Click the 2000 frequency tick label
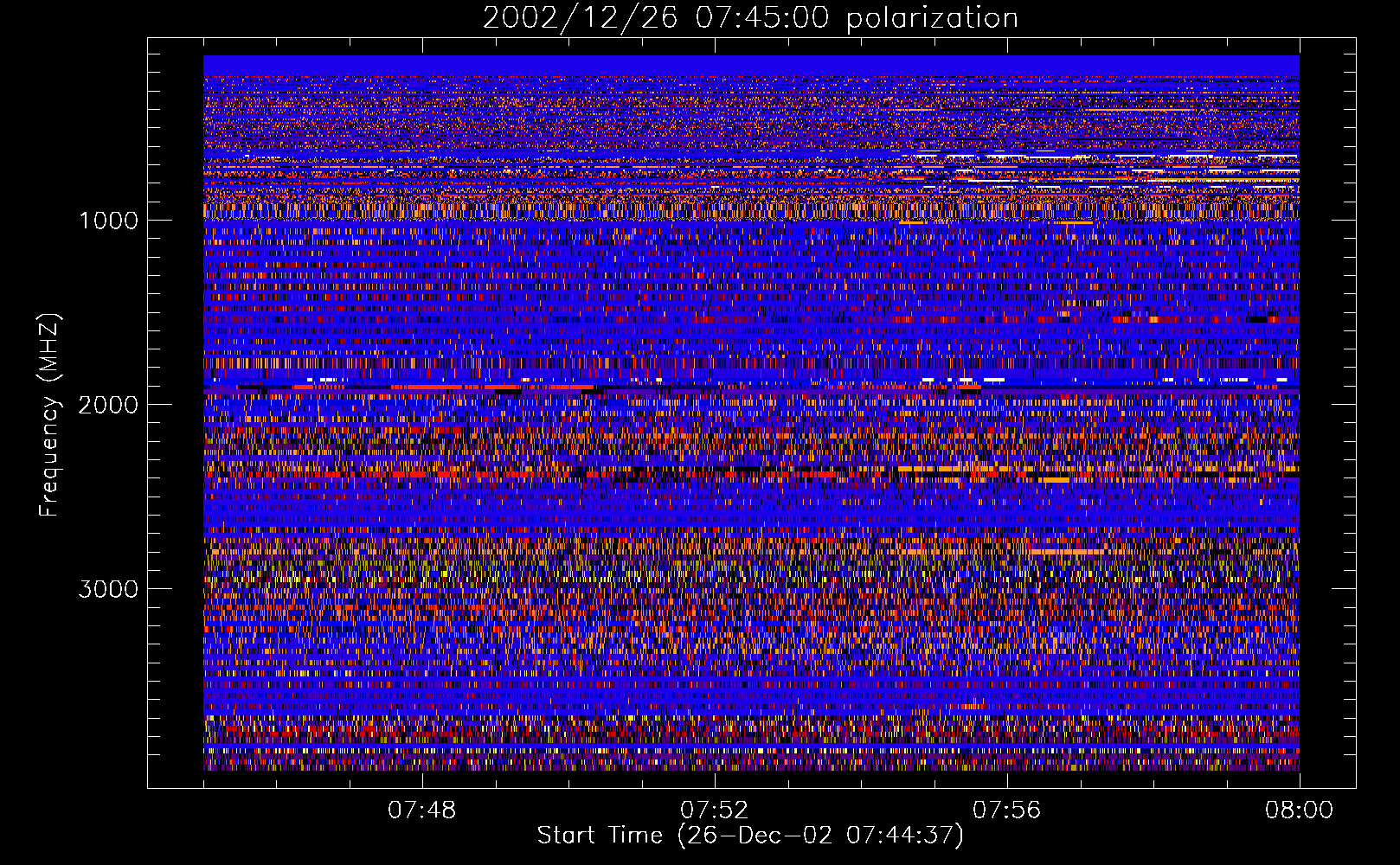The image size is (1400, 865). tap(109, 405)
